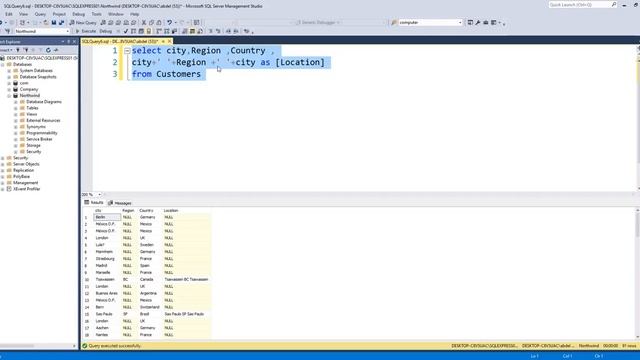Click the Uncomment selected lines icon
640x360 pixels.
point(218,31)
